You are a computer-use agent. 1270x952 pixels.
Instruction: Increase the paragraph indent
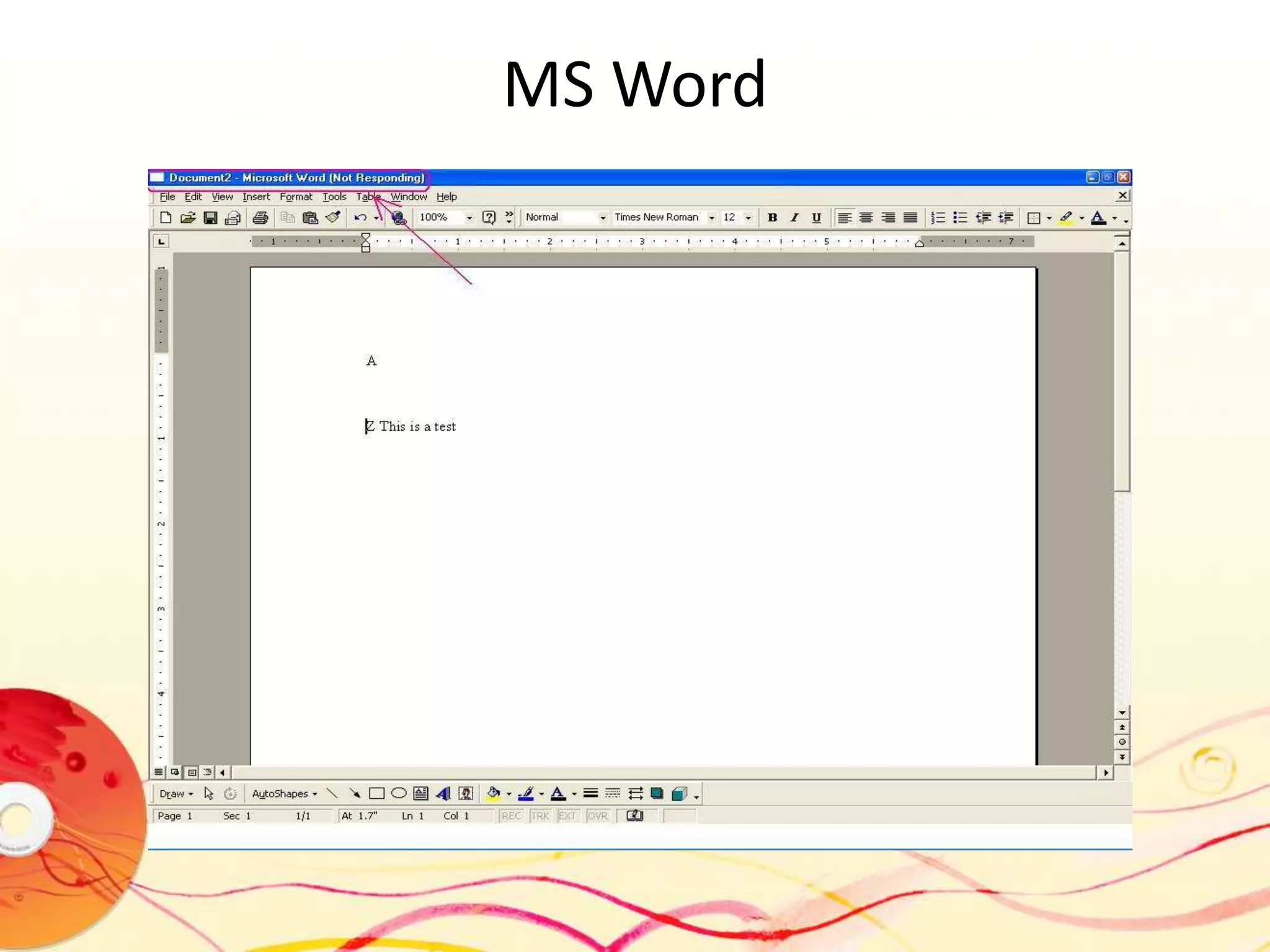(1006, 218)
